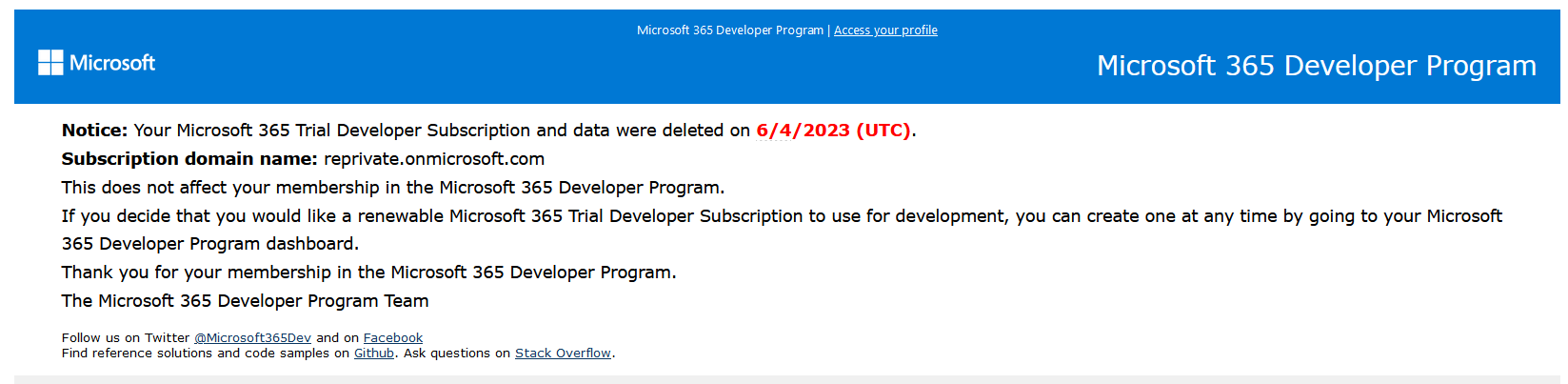Follow the Stack Overflow link
This screenshot has width=1568, height=384.
tap(563, 353)
